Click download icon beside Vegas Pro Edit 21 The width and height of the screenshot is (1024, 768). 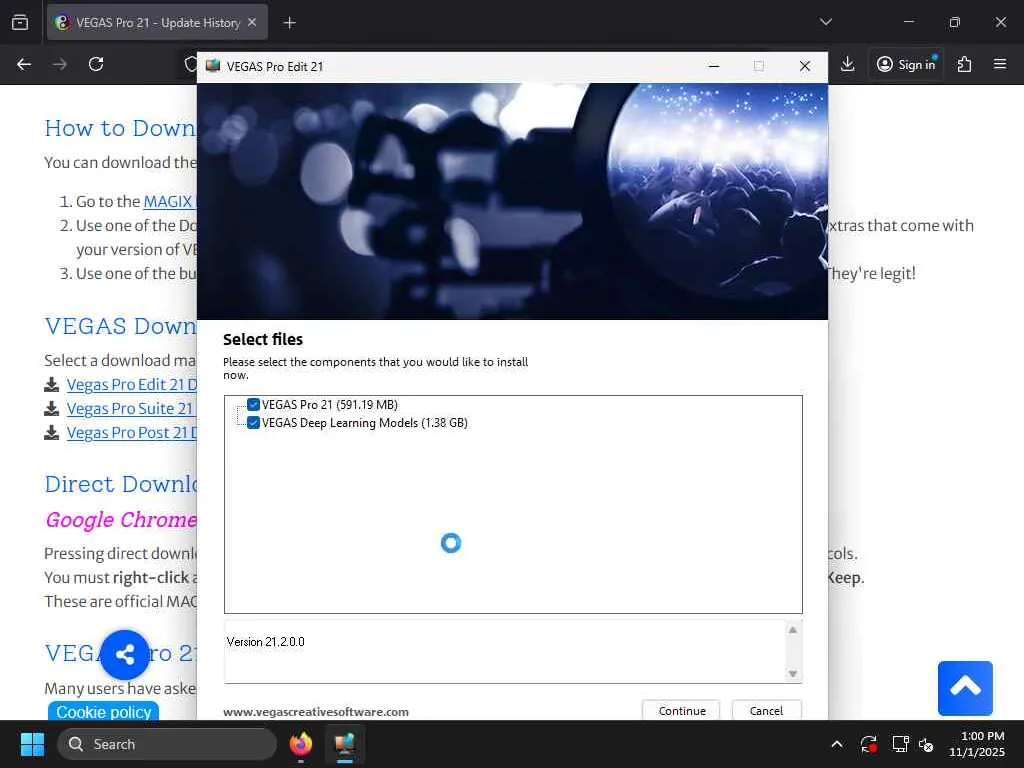(x=52, y=384)
